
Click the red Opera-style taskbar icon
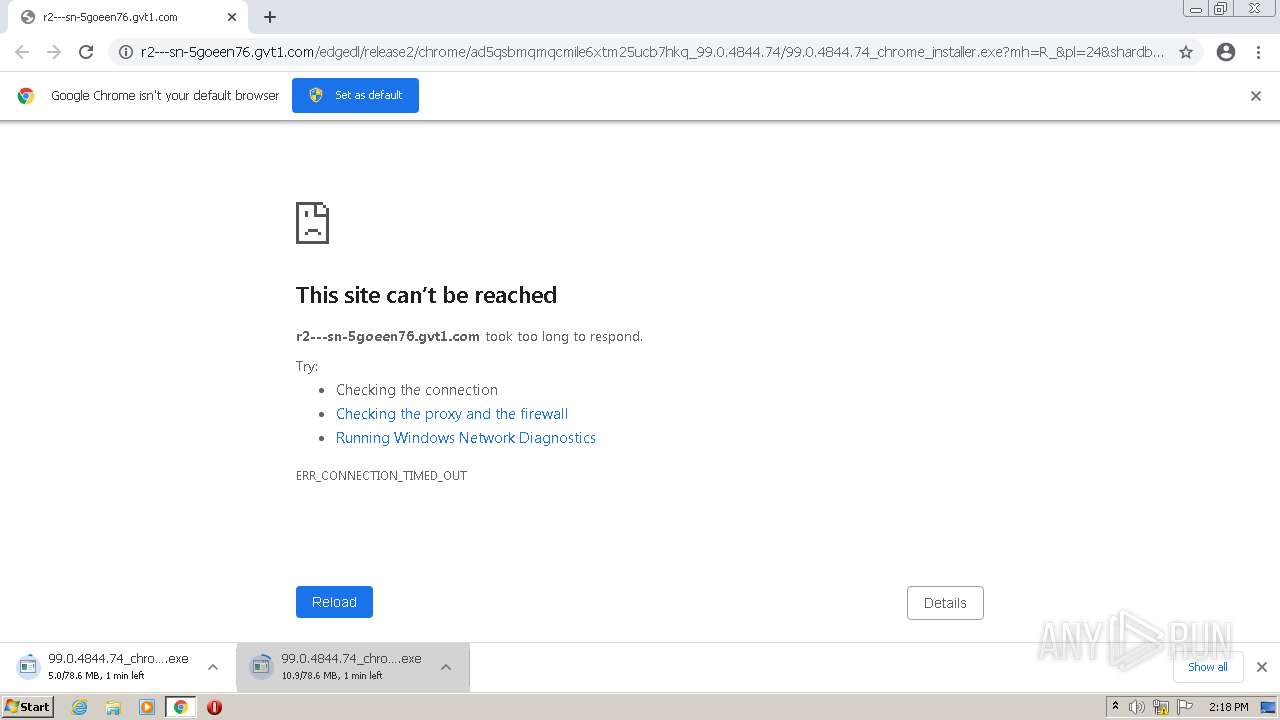tap(214, 707)
